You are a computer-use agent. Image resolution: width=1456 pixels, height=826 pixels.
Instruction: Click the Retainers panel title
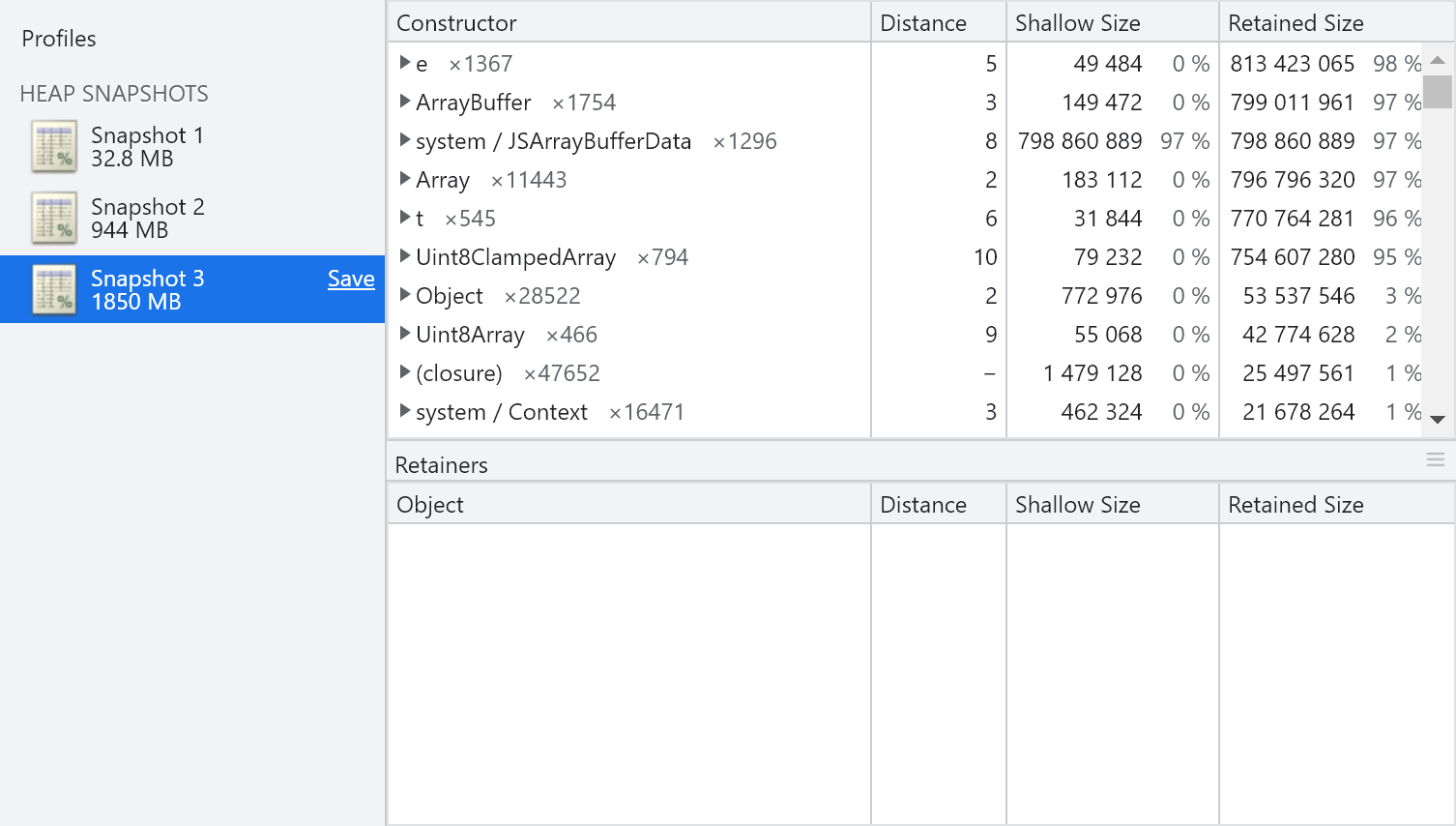click(441, 465)
